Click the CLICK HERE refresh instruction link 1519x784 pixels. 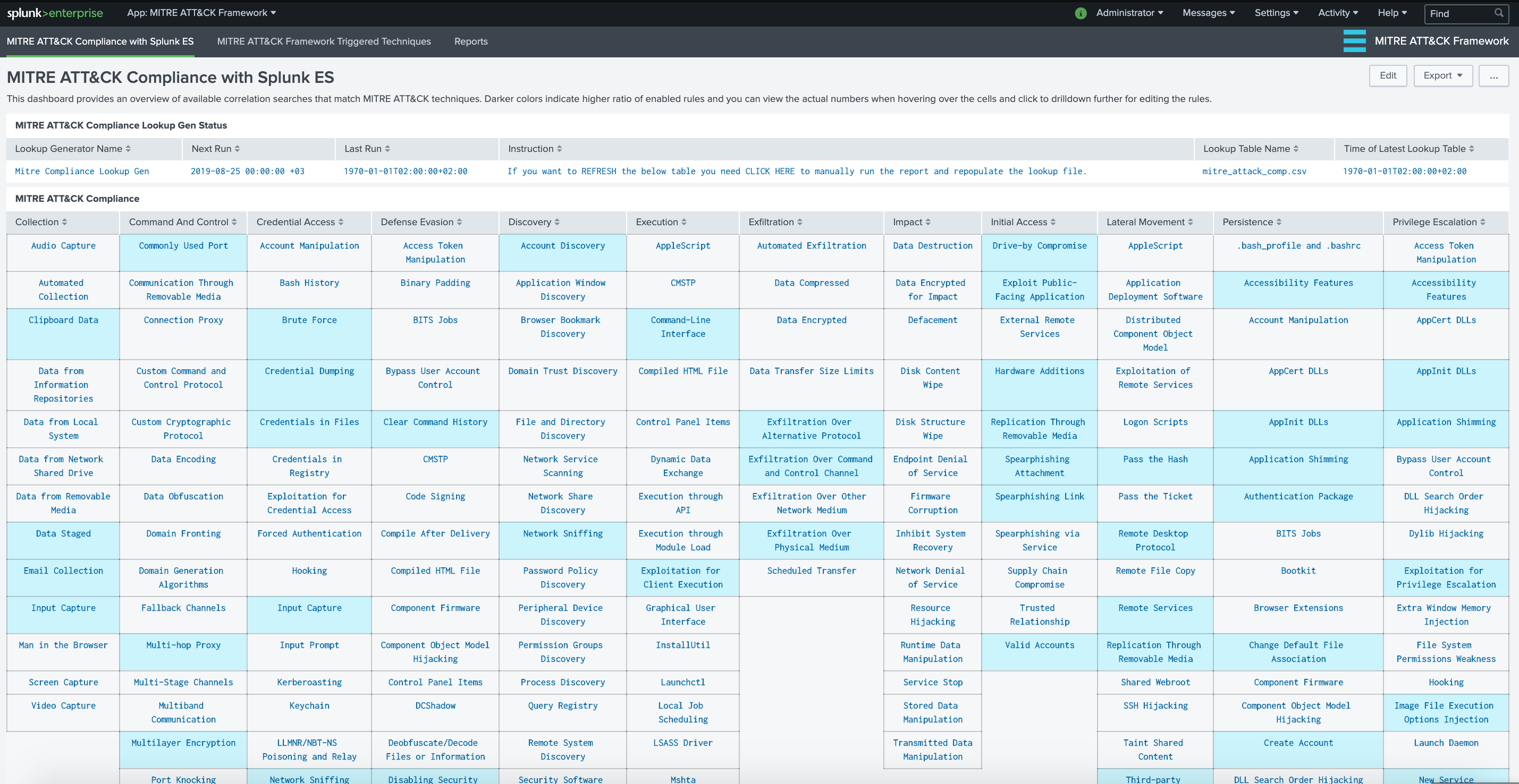(770, 171)
